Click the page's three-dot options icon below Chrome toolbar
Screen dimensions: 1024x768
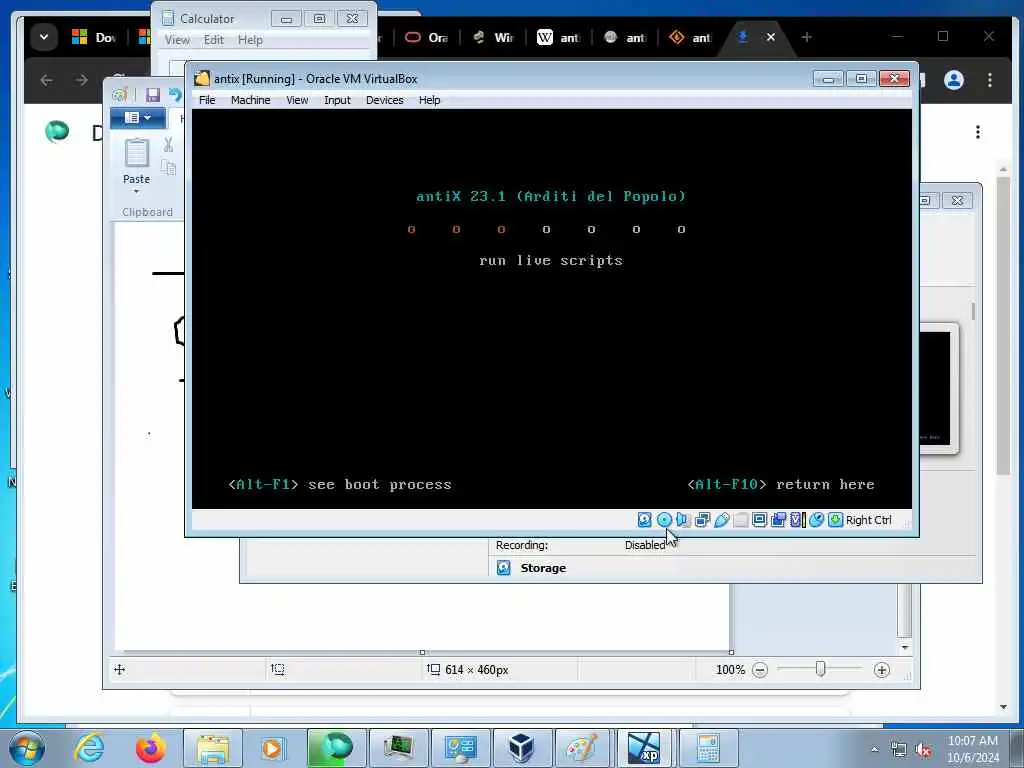978,132
